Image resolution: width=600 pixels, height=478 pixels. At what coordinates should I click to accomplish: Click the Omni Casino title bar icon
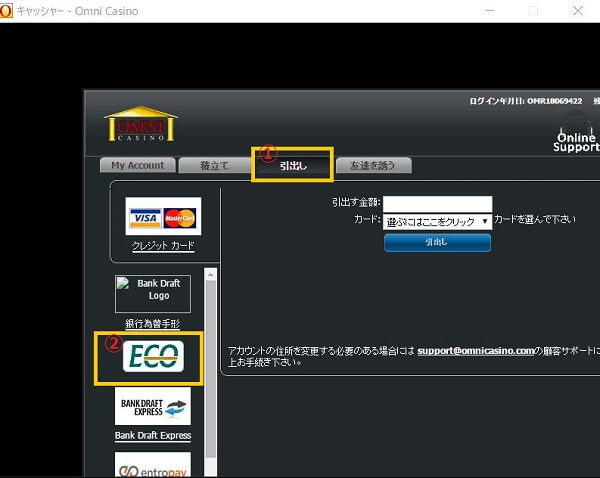7,11
